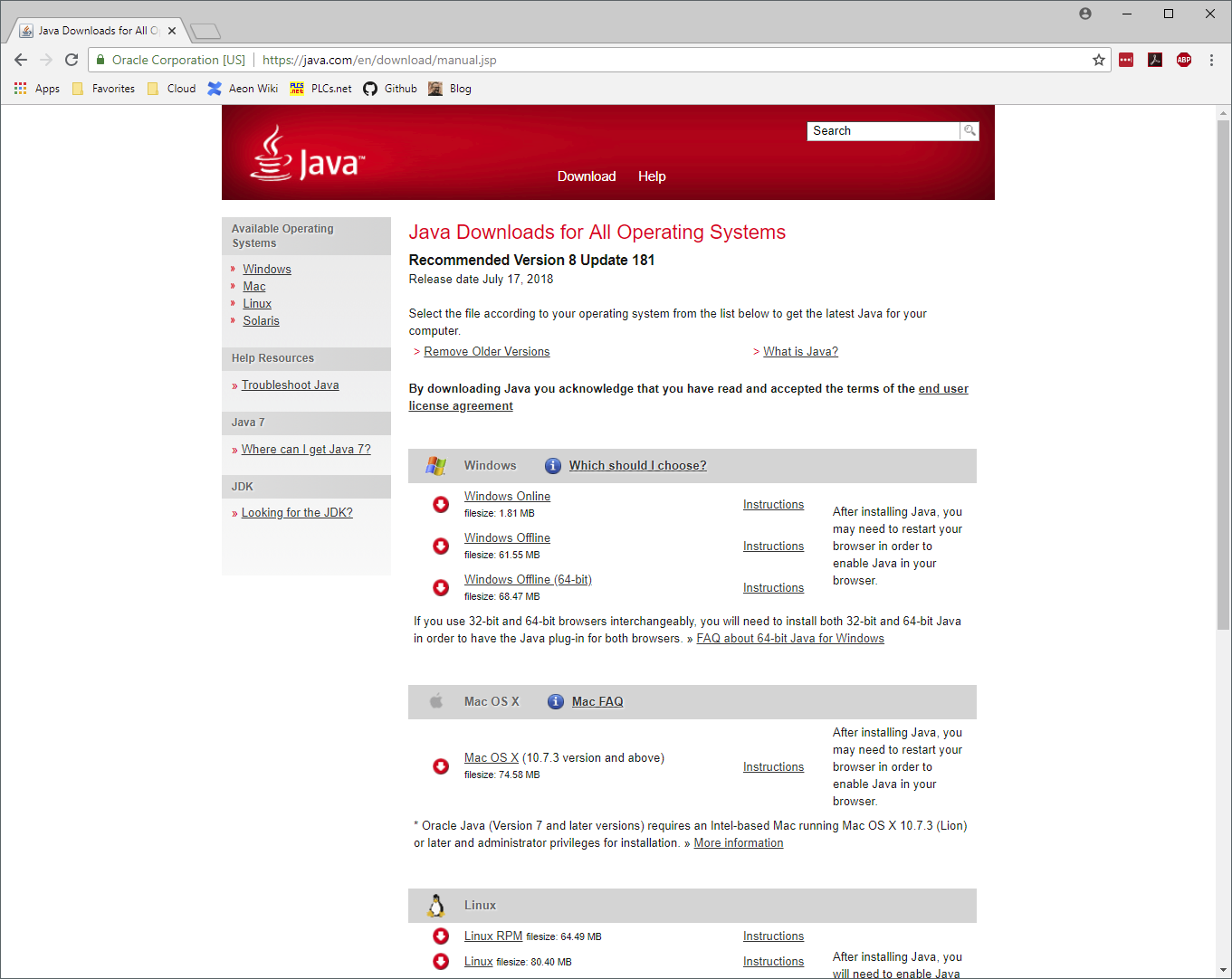Open the Chrome profile avatar icon
The height and width of the screenshot is (979, 1232).
click(x=1085, y=14)
